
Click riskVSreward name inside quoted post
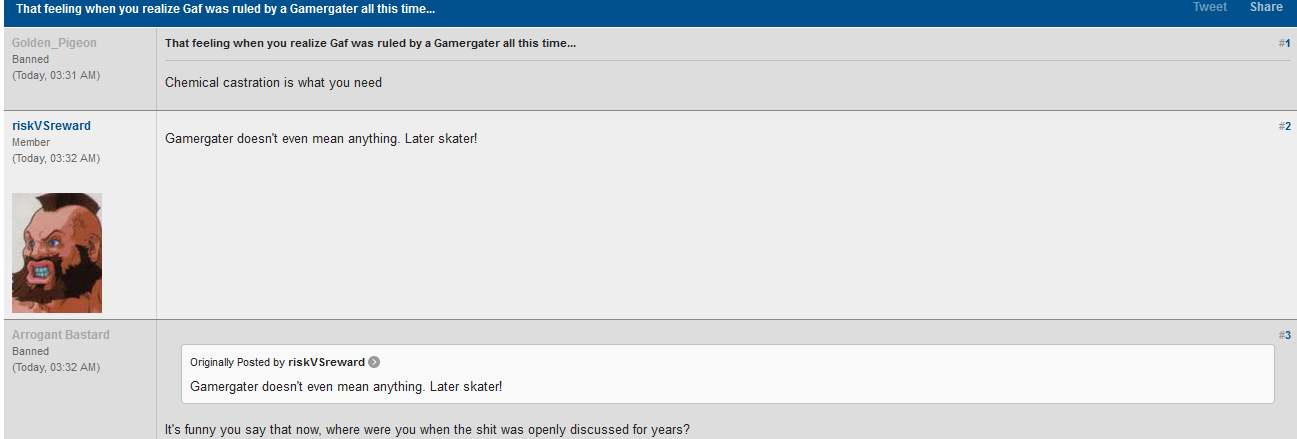pos(326,362)
